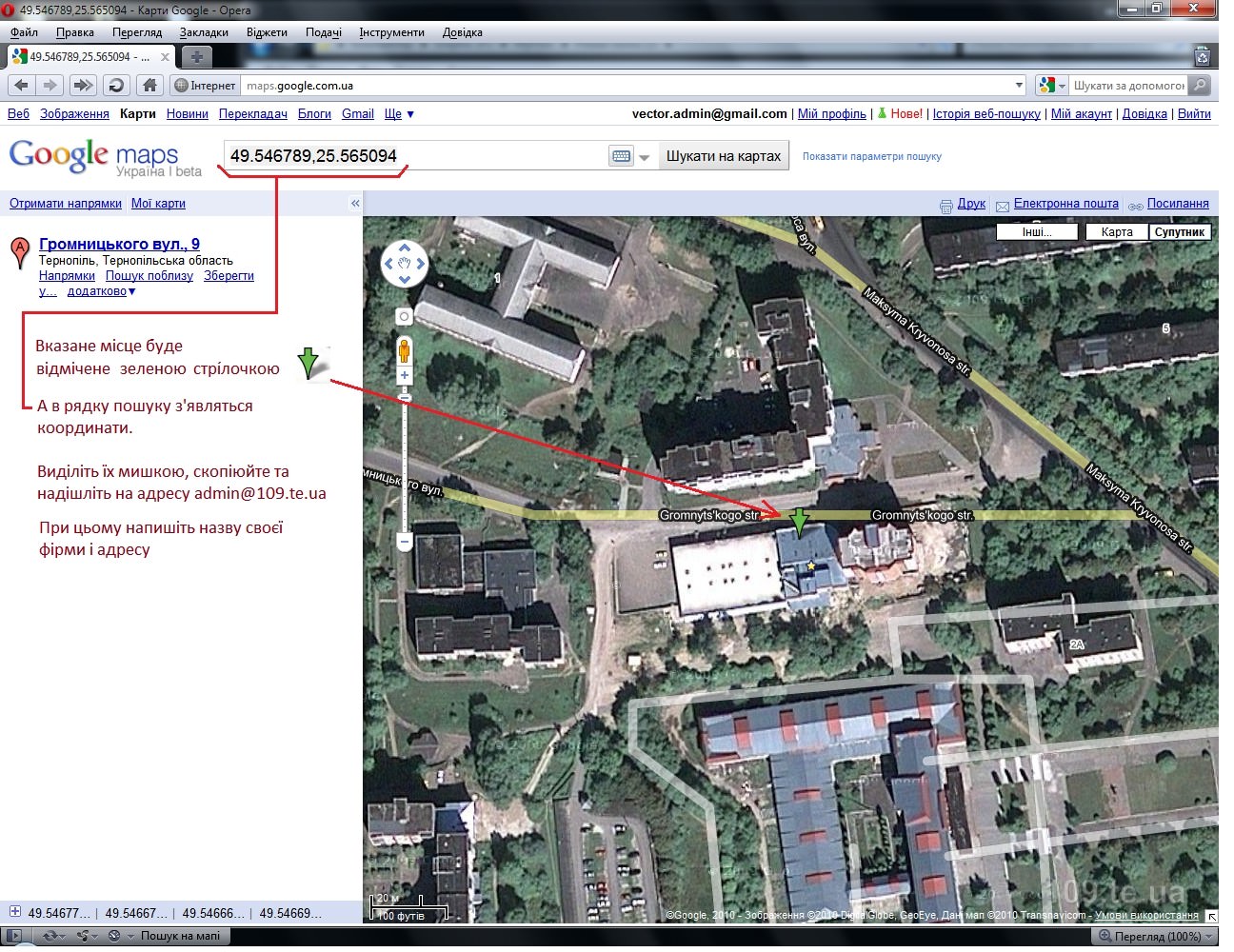Click the red marker A pin in sidebar
The height and width of the screenshot is (952, 1234).
pyautogui.click(x=19, y=252)
